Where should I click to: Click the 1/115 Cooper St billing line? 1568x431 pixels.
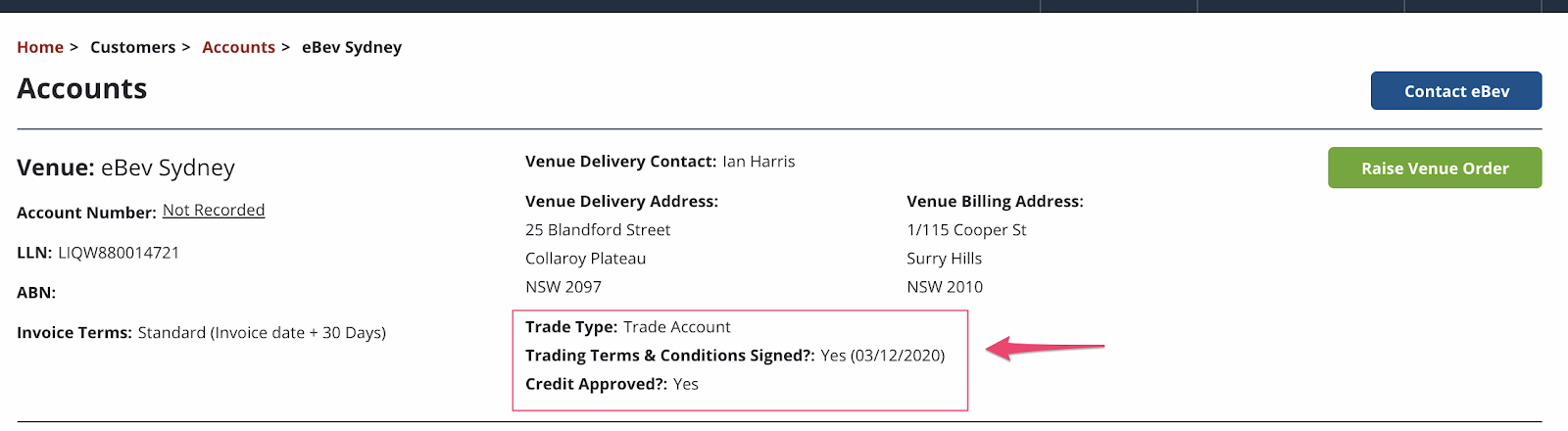[x=966, y=230]
